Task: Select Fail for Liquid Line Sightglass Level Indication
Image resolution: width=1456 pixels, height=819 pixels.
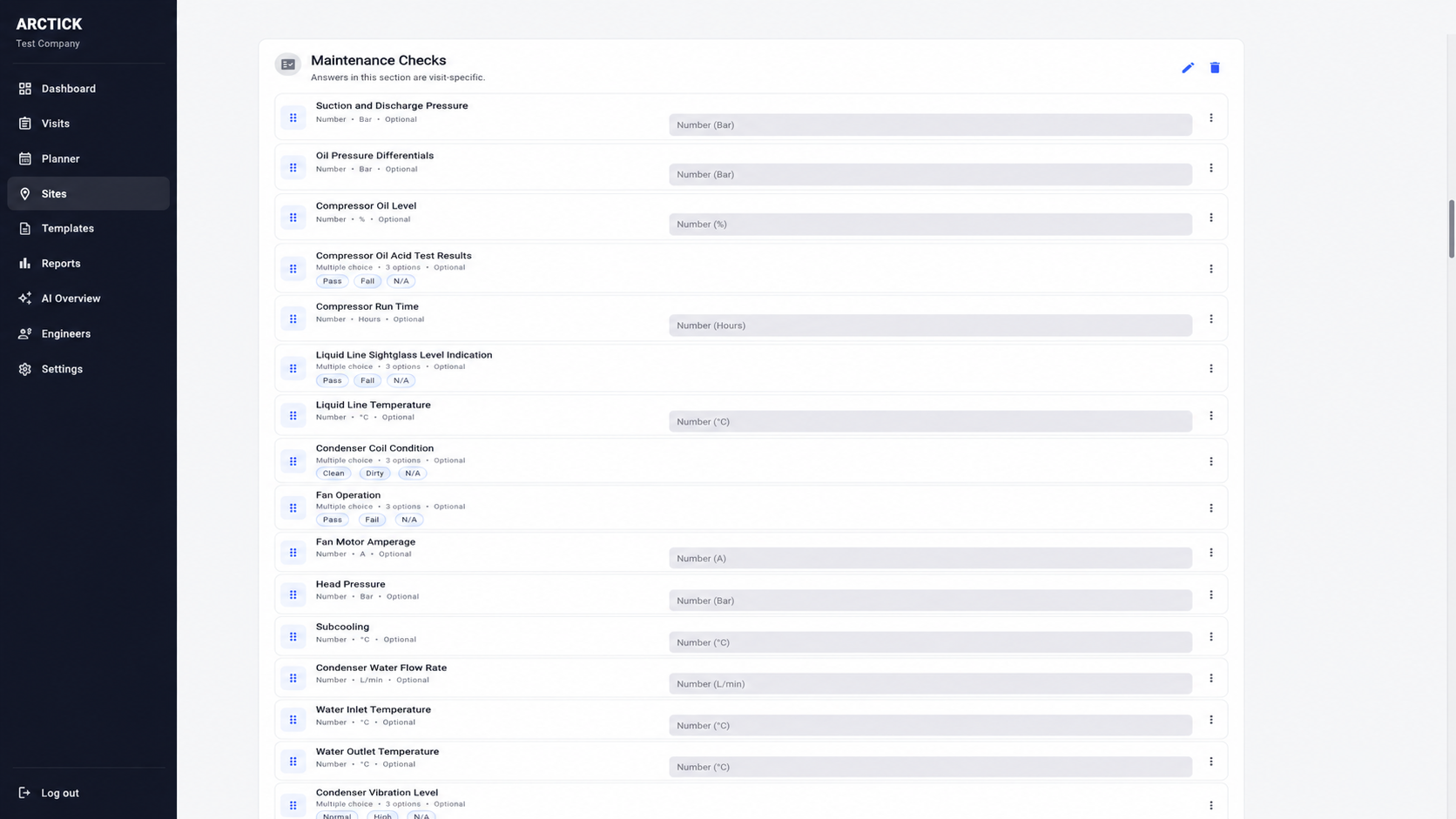Action: tap(367, 380)
